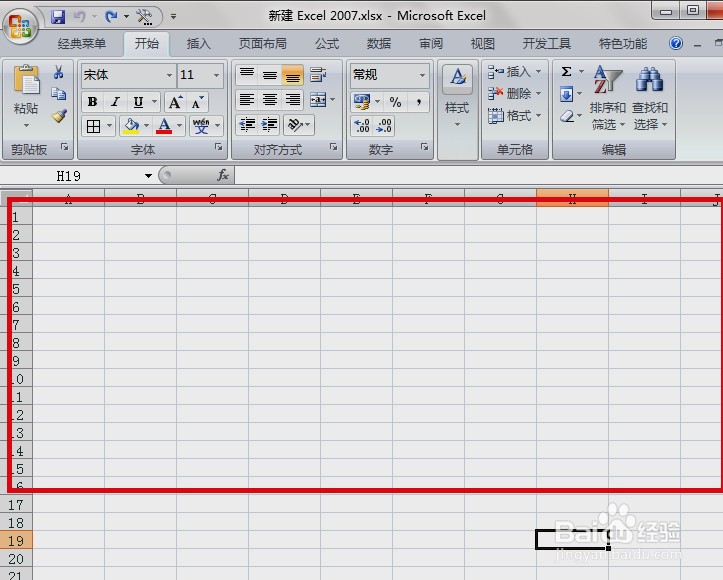Image resolution: width=723 pixels, height=580 pixels.
Task: Click the Office button logo
Action: pos(20,25)
